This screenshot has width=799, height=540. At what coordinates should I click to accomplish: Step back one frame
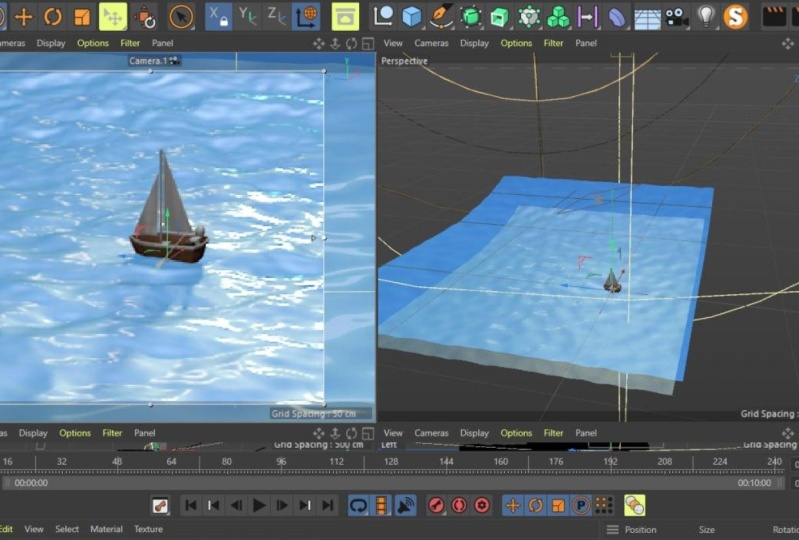(x=236, y=505)
